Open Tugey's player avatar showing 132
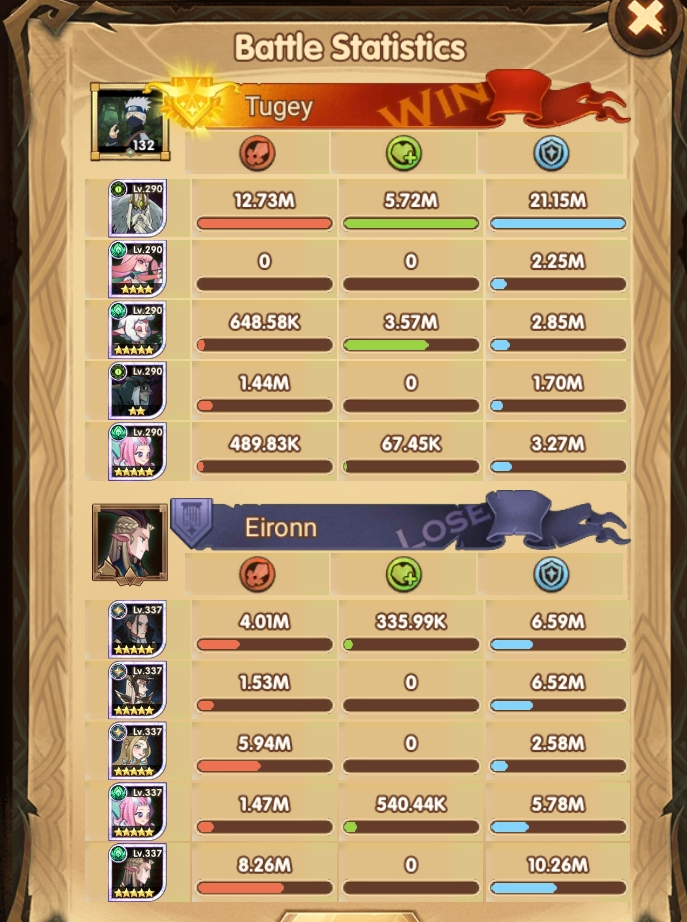 (x=130, y=122)
